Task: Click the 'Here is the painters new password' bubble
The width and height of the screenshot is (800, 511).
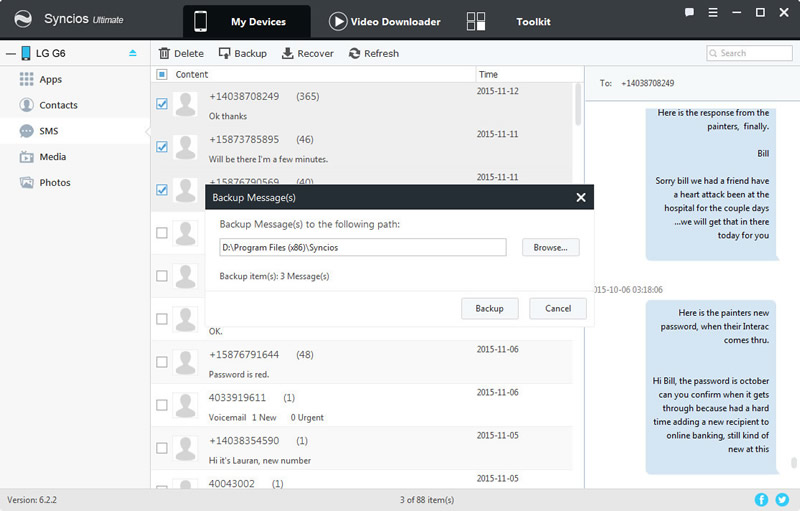Action: point(711,387)
